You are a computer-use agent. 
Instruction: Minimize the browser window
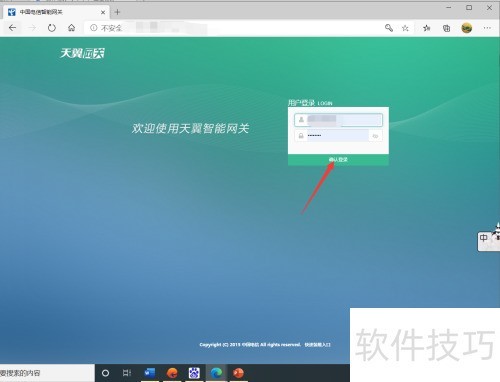coord(449,7)
